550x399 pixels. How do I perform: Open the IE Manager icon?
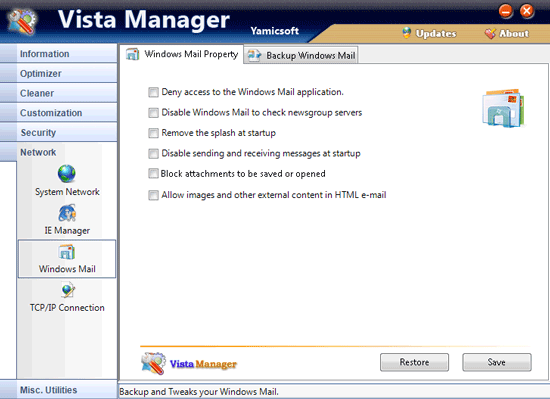67,213
